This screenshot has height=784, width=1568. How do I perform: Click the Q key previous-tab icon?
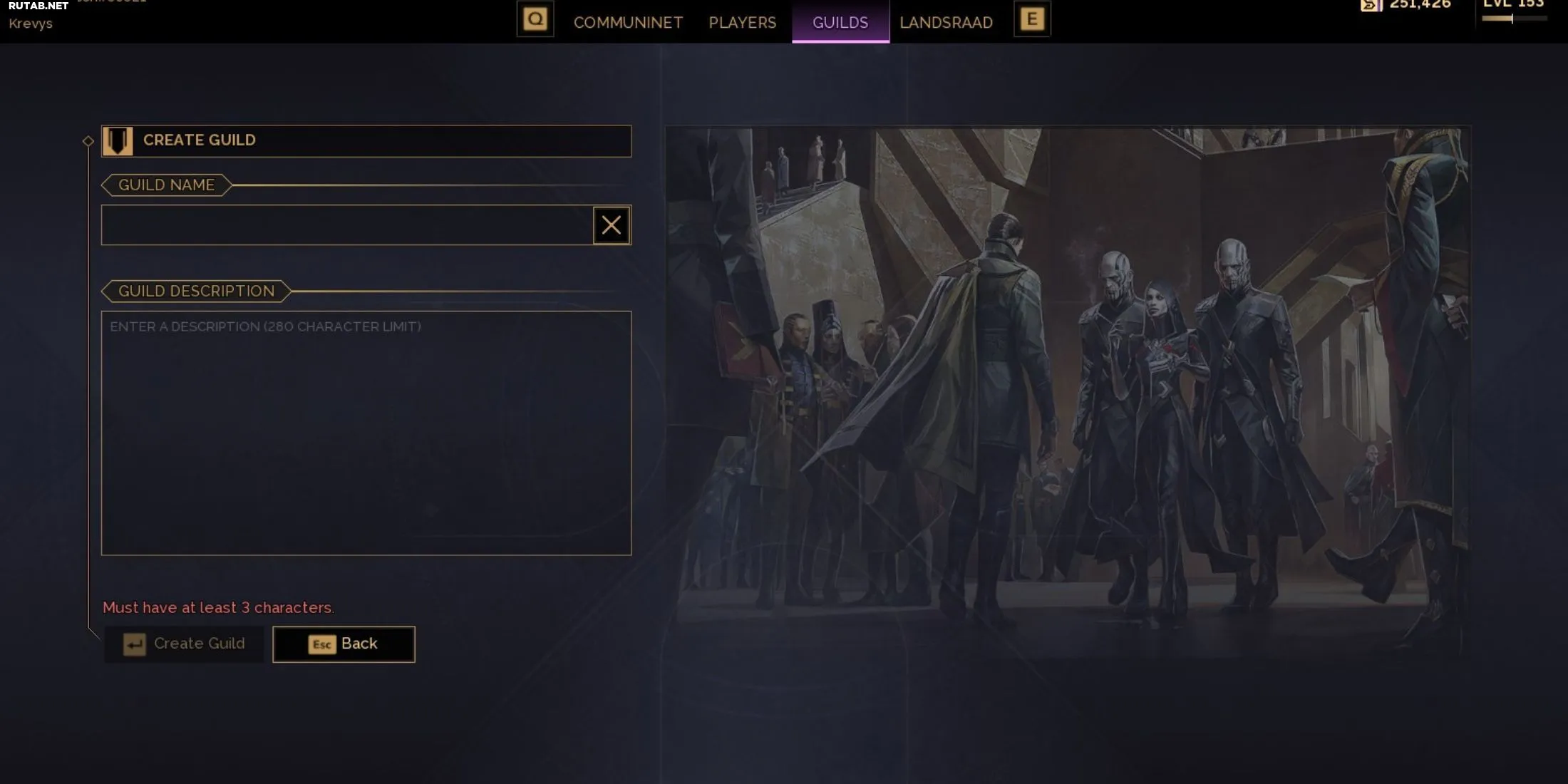point(535,19)
